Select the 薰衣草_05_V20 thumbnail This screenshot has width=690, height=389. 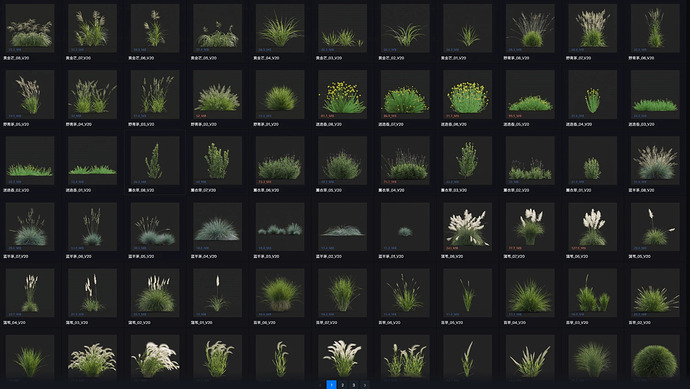[x=342, y=160]
